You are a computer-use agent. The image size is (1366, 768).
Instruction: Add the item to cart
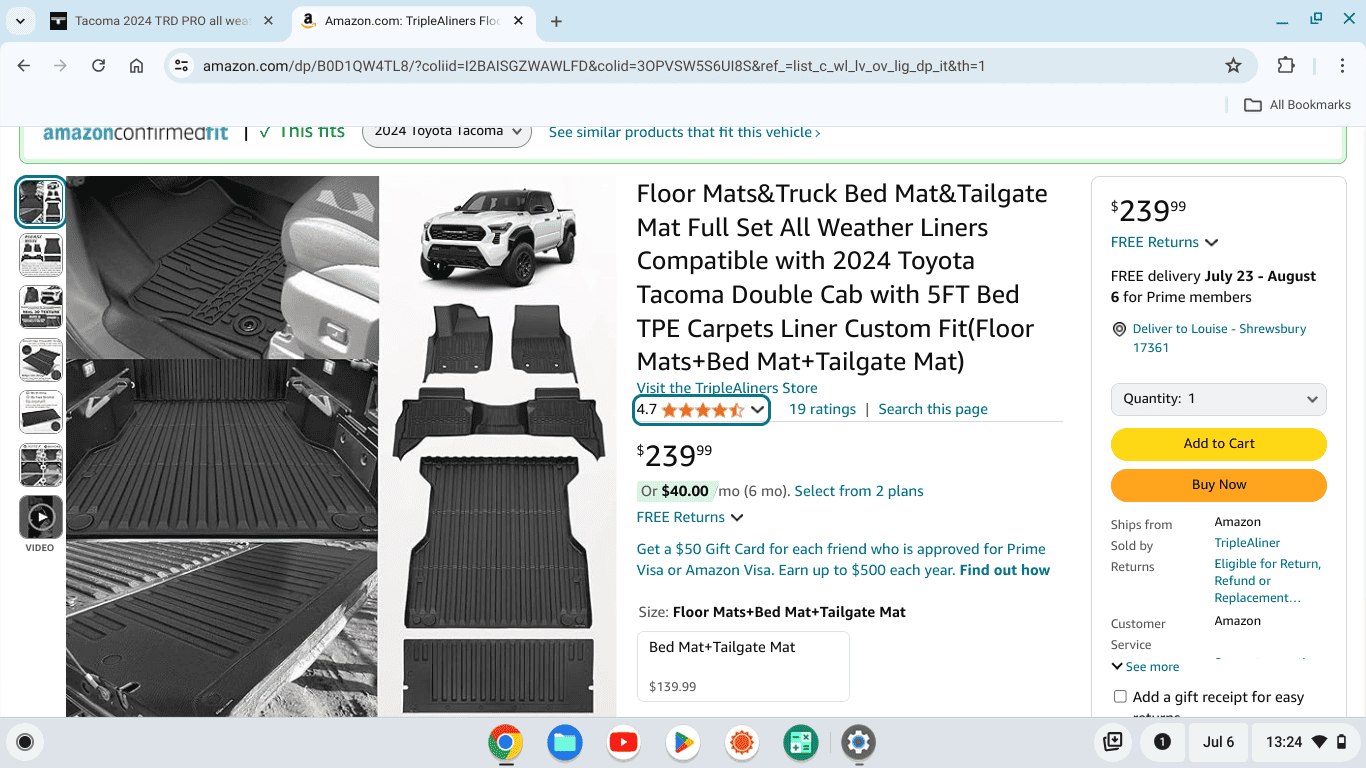click(1219, 444)
